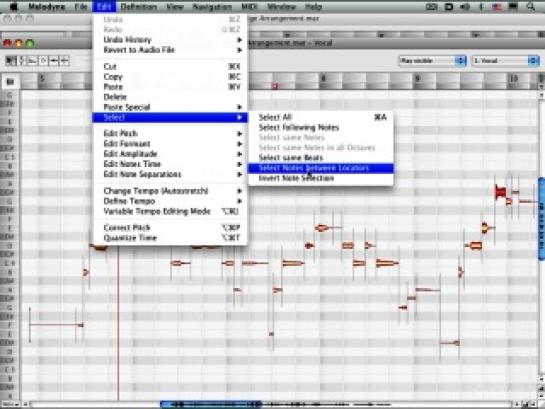Expand the Revert to Audio File submenu
Image resolution: width=545 pixels, height=409 pixels.
[170, 50]
